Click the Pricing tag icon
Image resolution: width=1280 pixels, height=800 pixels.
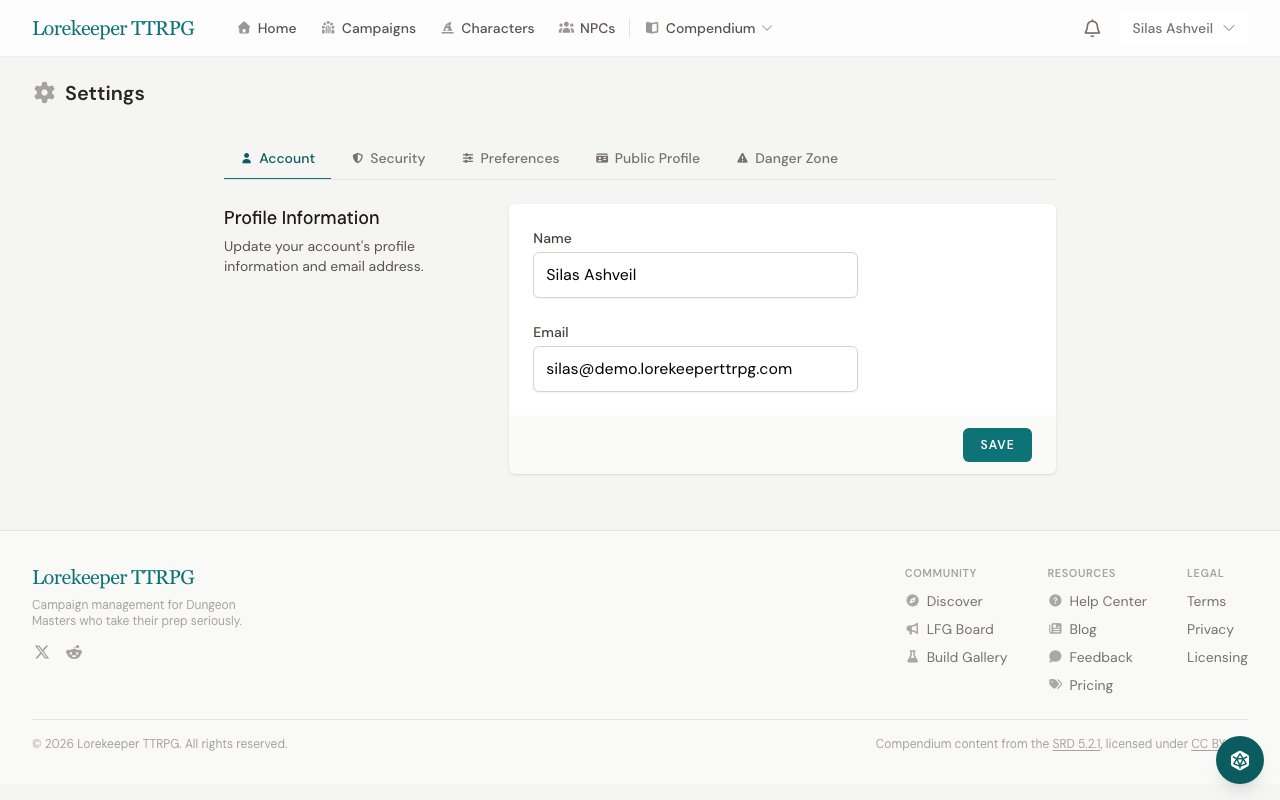click(x=1054, y=684)
